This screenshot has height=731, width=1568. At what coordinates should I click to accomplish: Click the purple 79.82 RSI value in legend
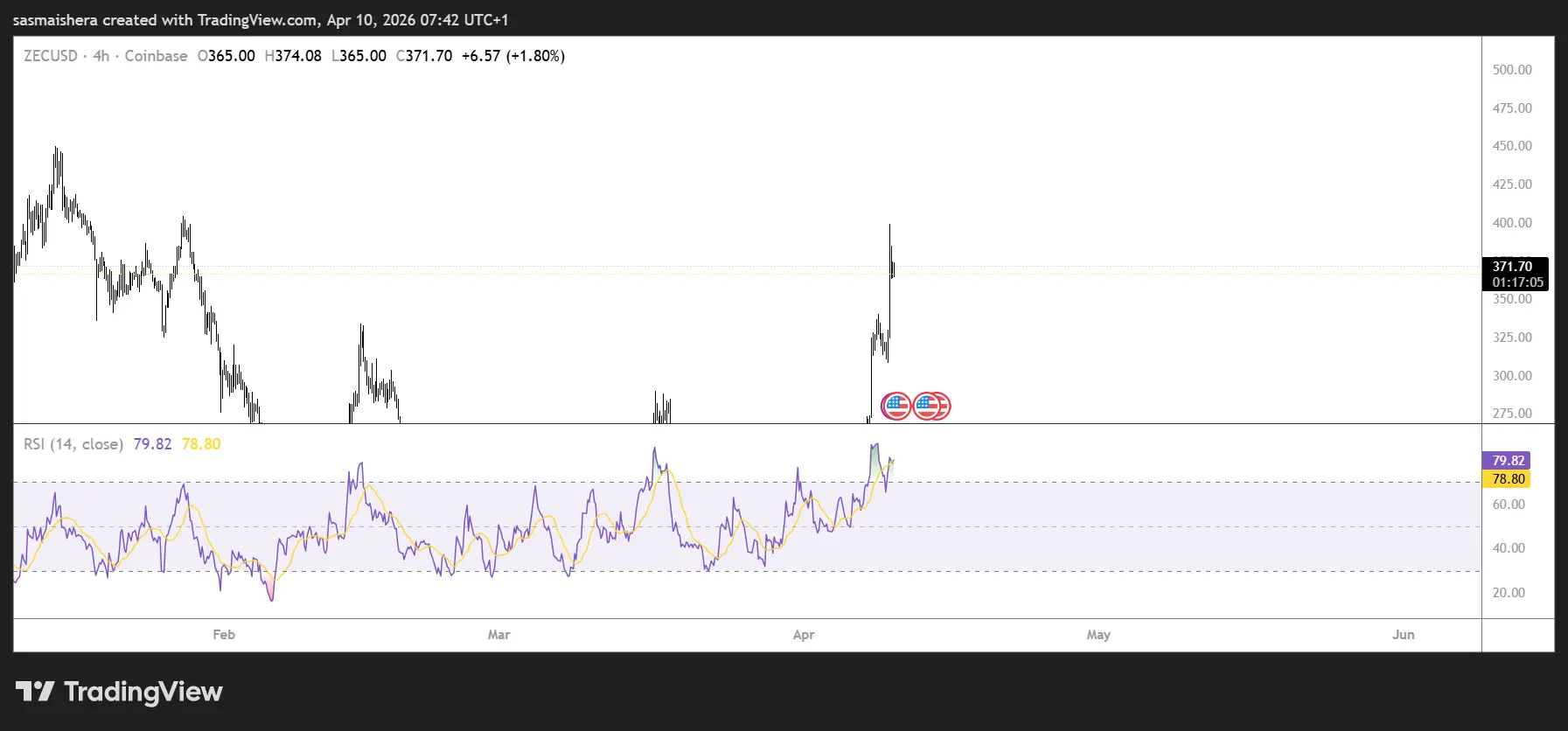click(152, 444)
